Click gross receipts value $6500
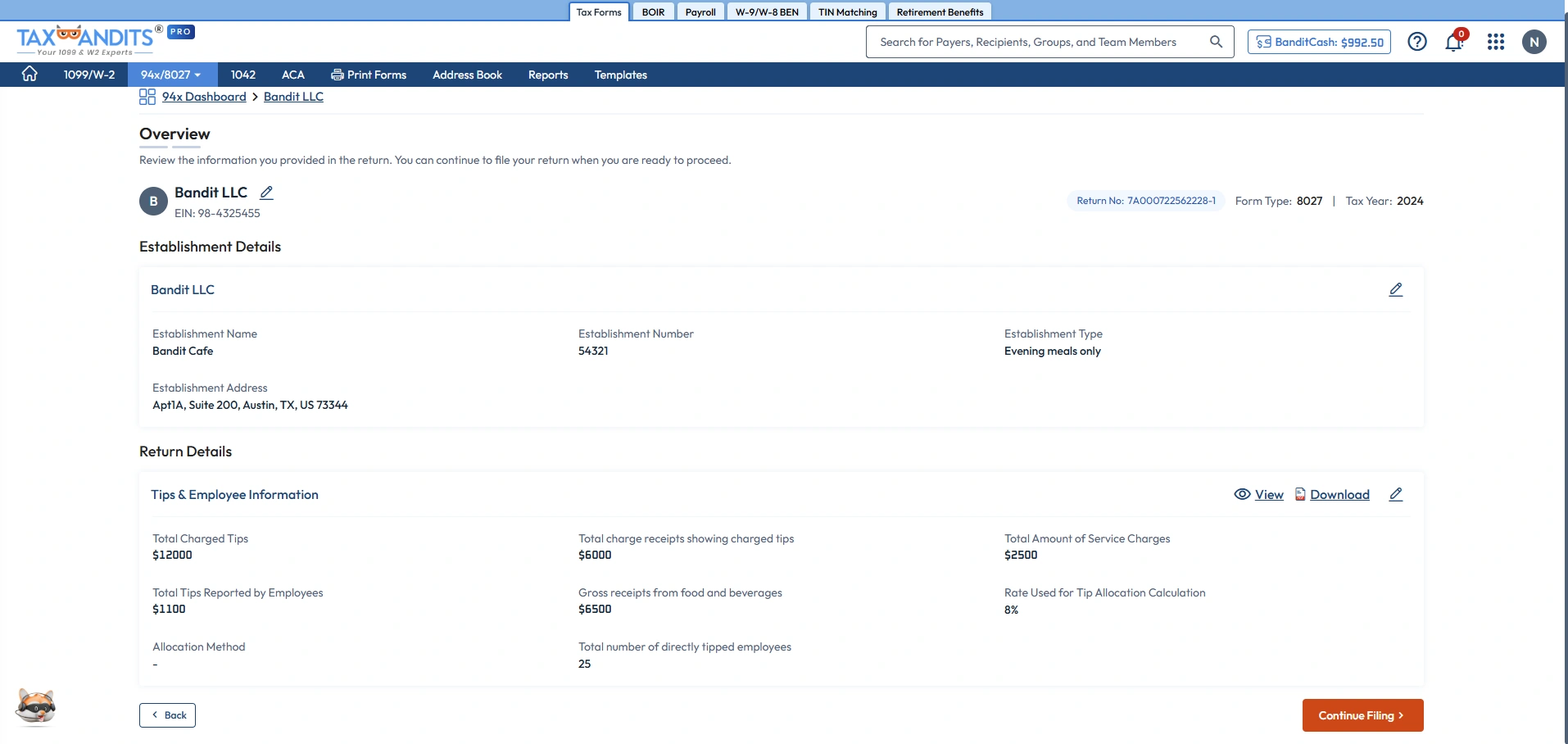The image size is (1568, 744). tap(595, 609)
